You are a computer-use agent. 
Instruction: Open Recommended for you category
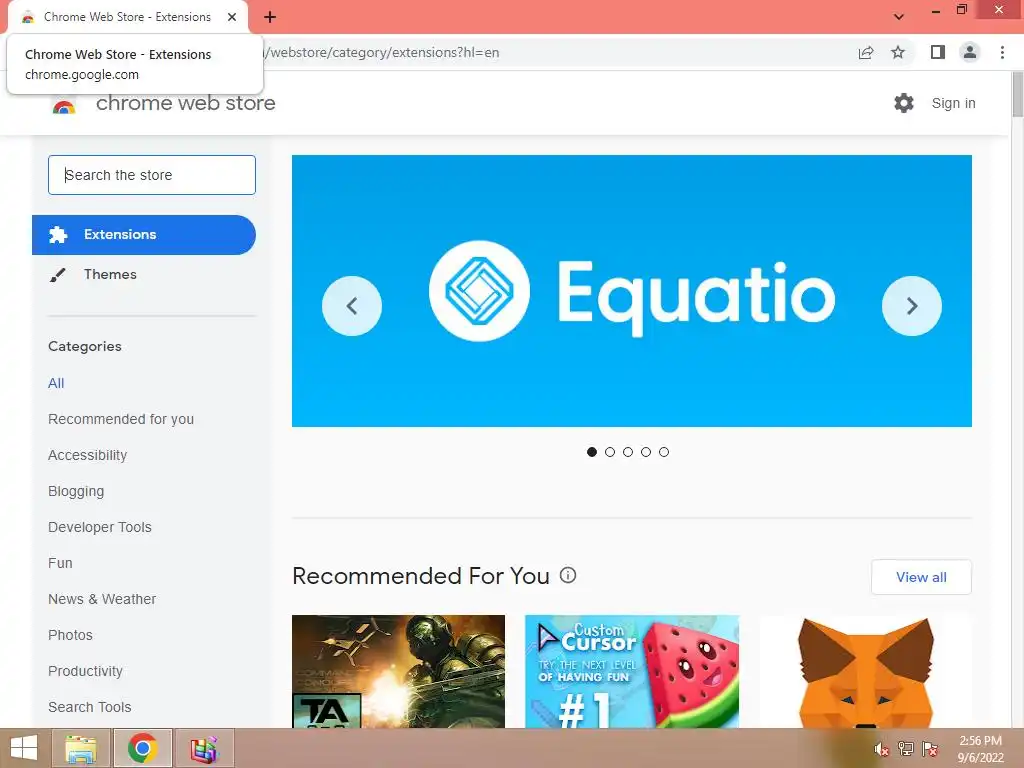pos(121,419)
